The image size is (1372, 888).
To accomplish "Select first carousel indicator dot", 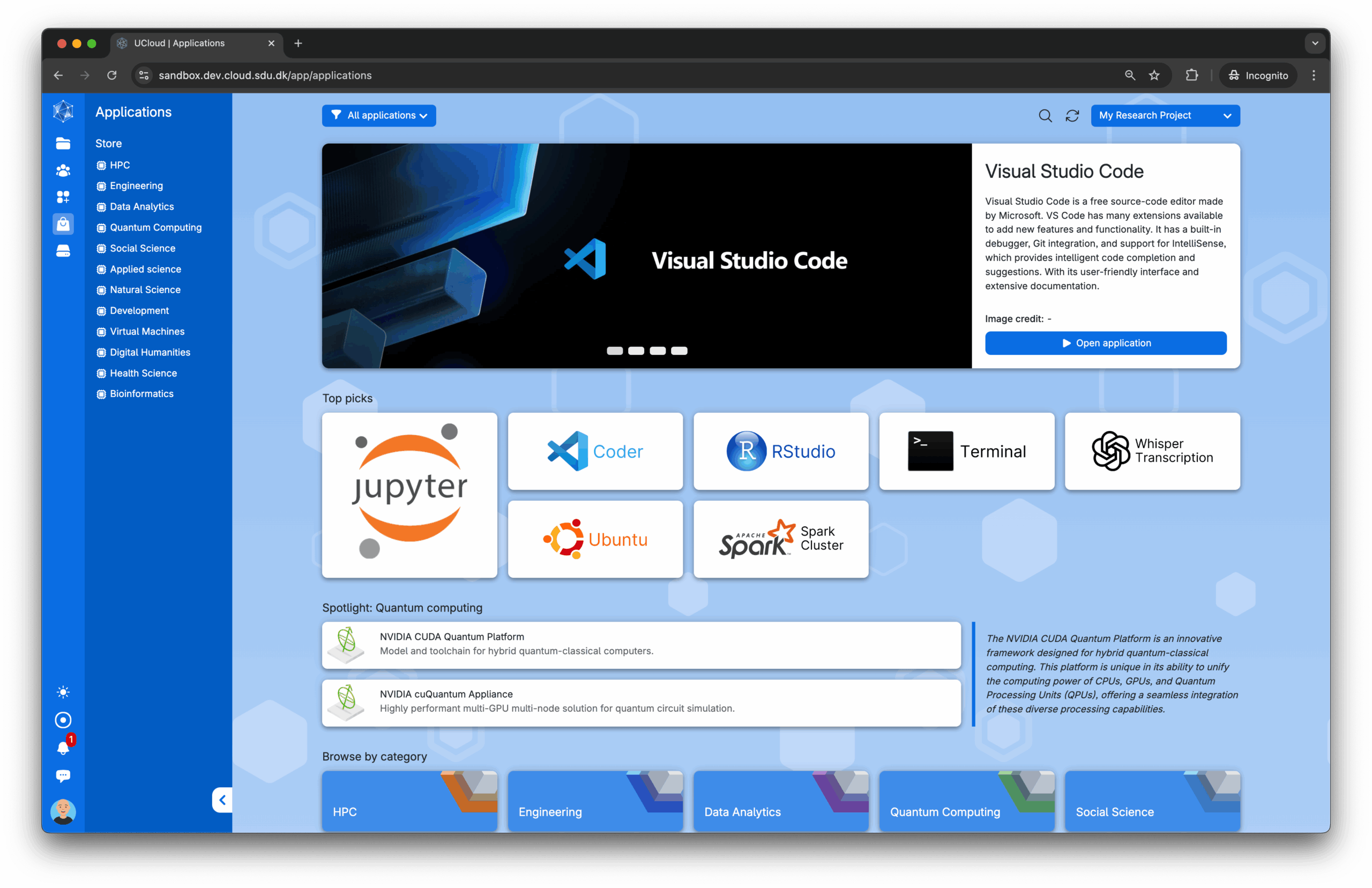I will coord(615,350).
